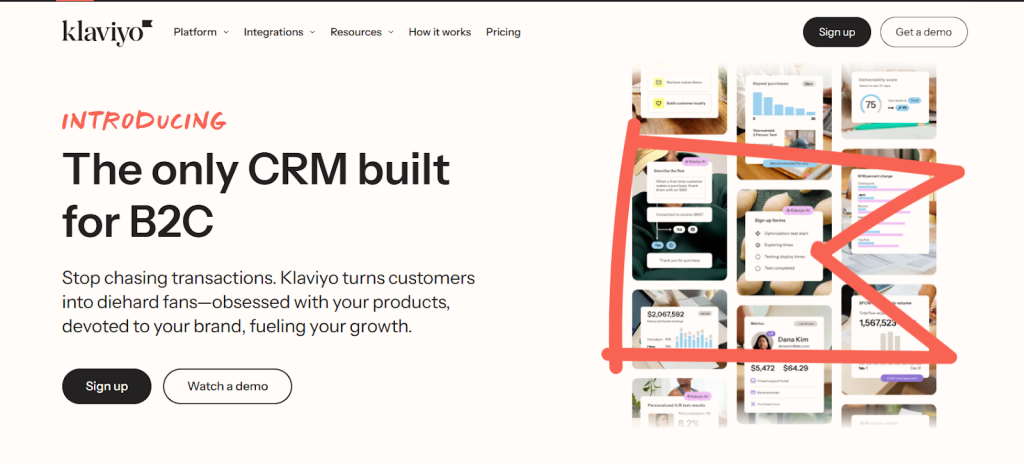Expand the Resources dropdown menu

362,32
